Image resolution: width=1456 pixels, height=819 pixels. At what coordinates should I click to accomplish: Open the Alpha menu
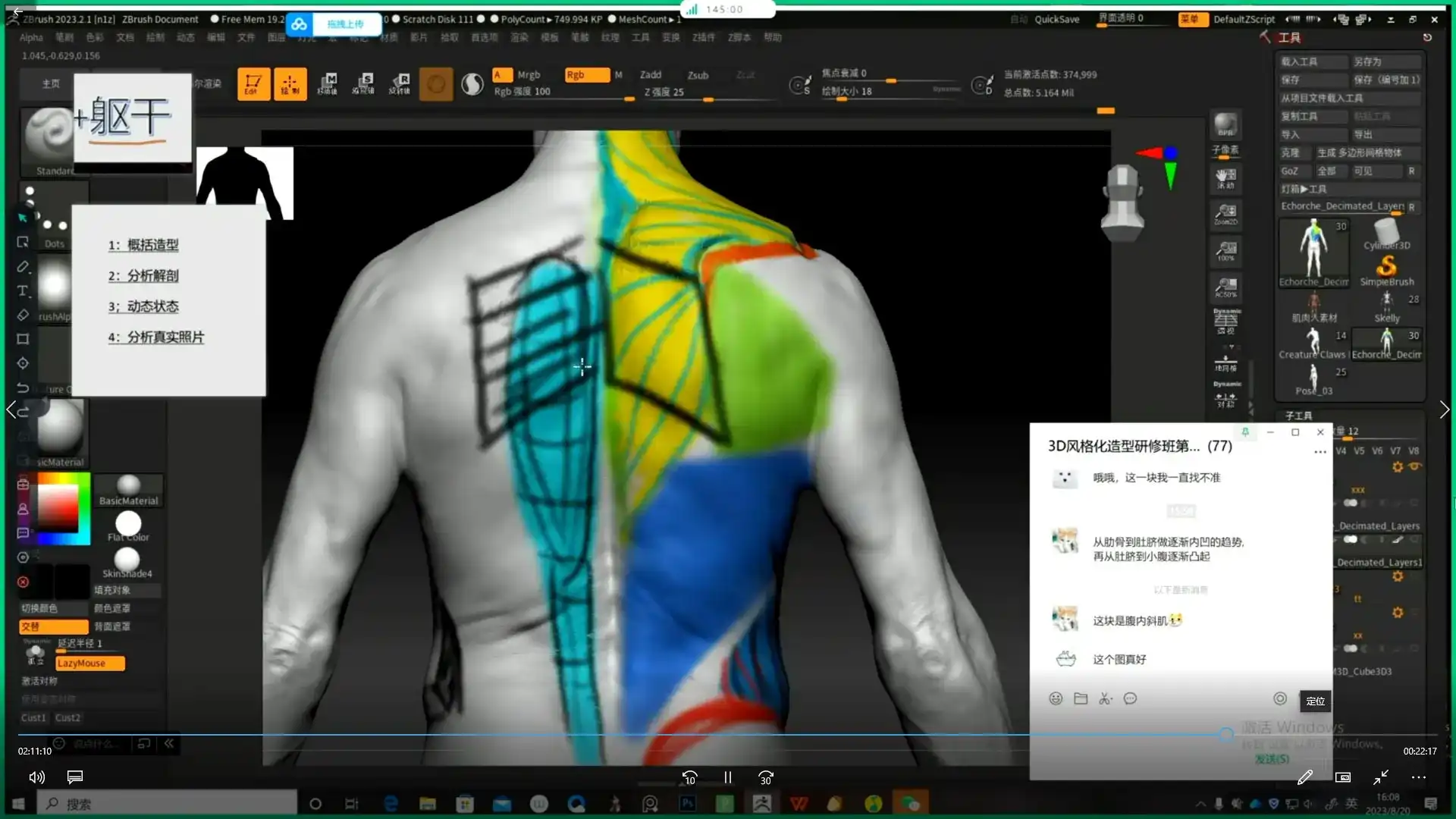point(31,37)
